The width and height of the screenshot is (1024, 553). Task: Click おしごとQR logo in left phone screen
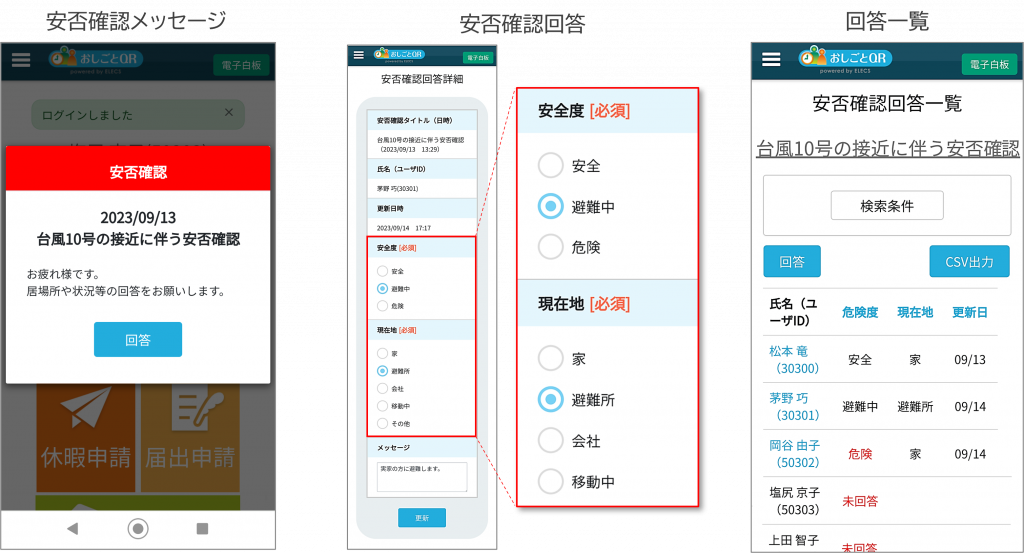tap(95, 59)
